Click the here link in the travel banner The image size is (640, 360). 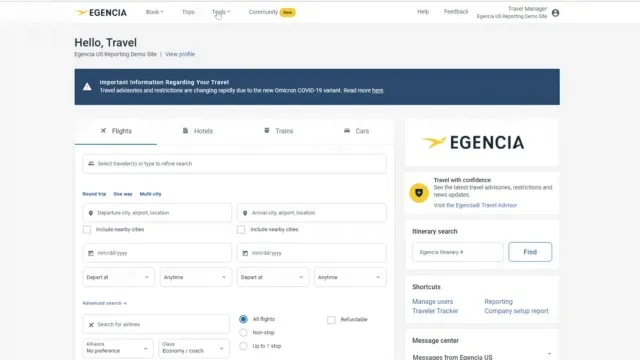pos(378,91)
